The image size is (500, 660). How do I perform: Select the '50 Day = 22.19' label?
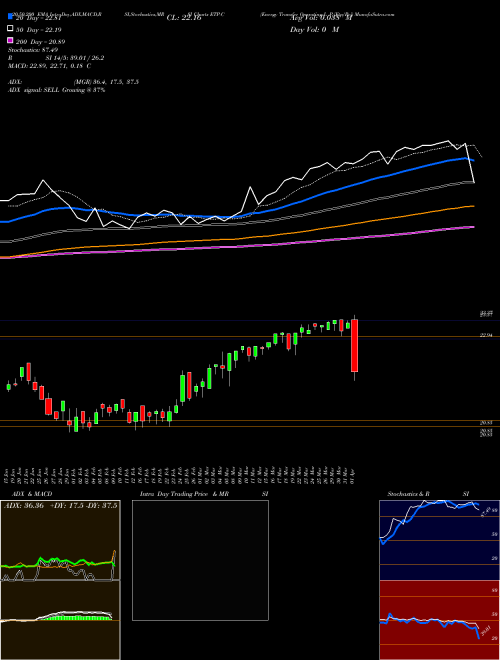click(39, 29)
